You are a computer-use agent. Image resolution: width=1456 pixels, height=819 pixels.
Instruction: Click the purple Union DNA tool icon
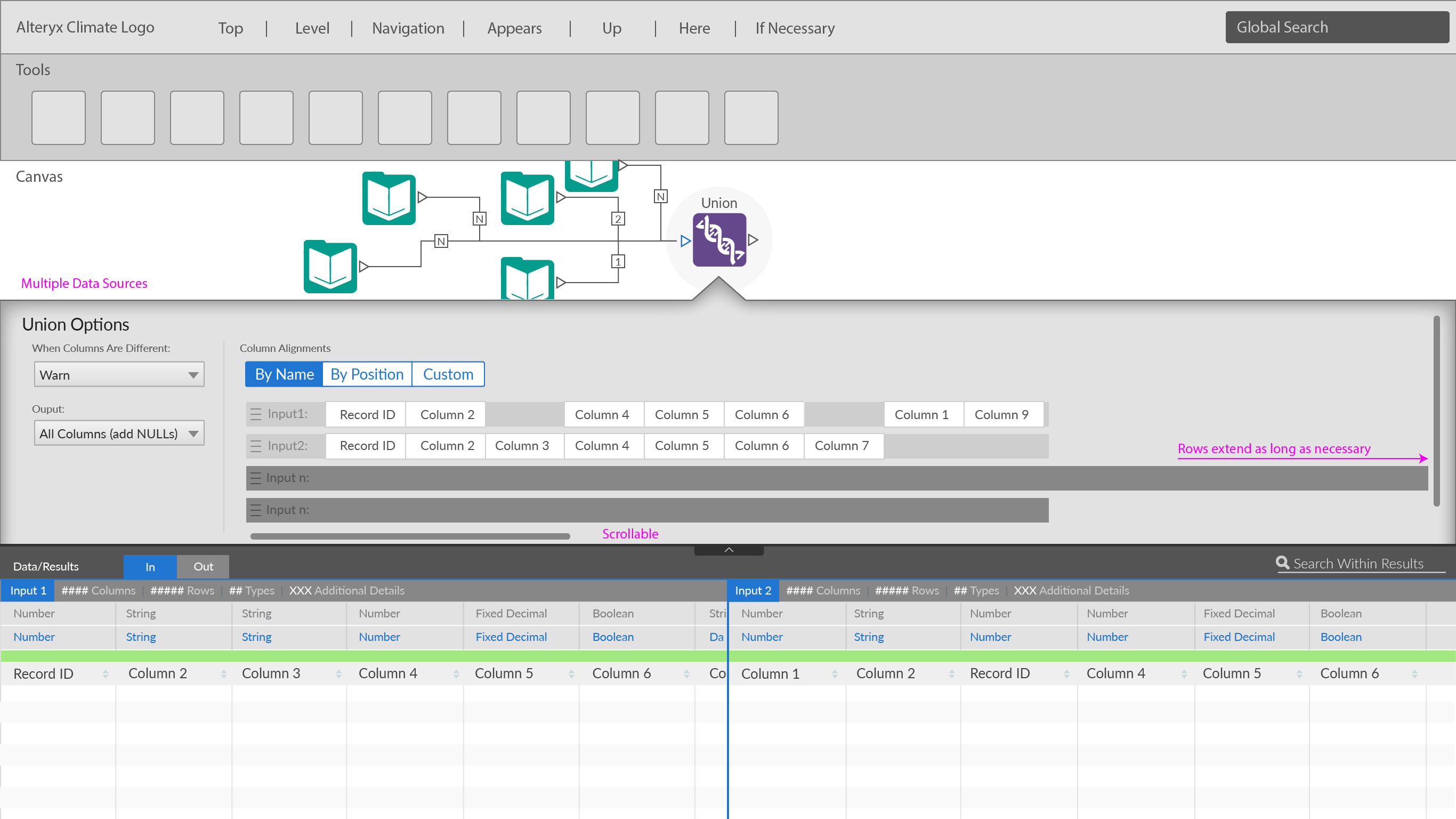pyautogui.click(x=719, y=240)
